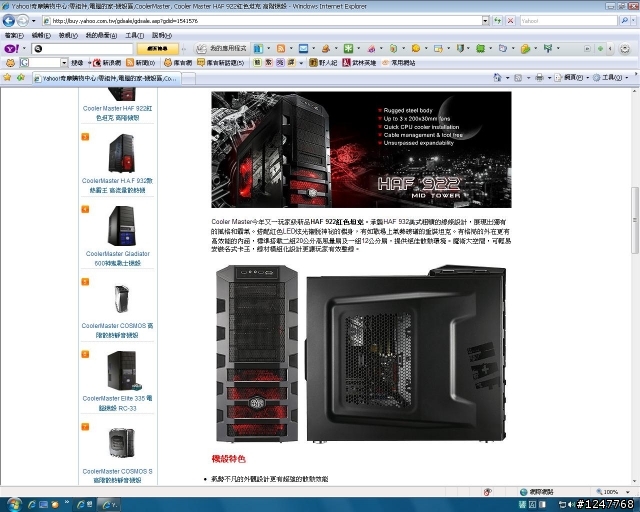This screenshot has height=512, width=640.
Task: Click the bear face icon on second toolbar
Action: 10,63
